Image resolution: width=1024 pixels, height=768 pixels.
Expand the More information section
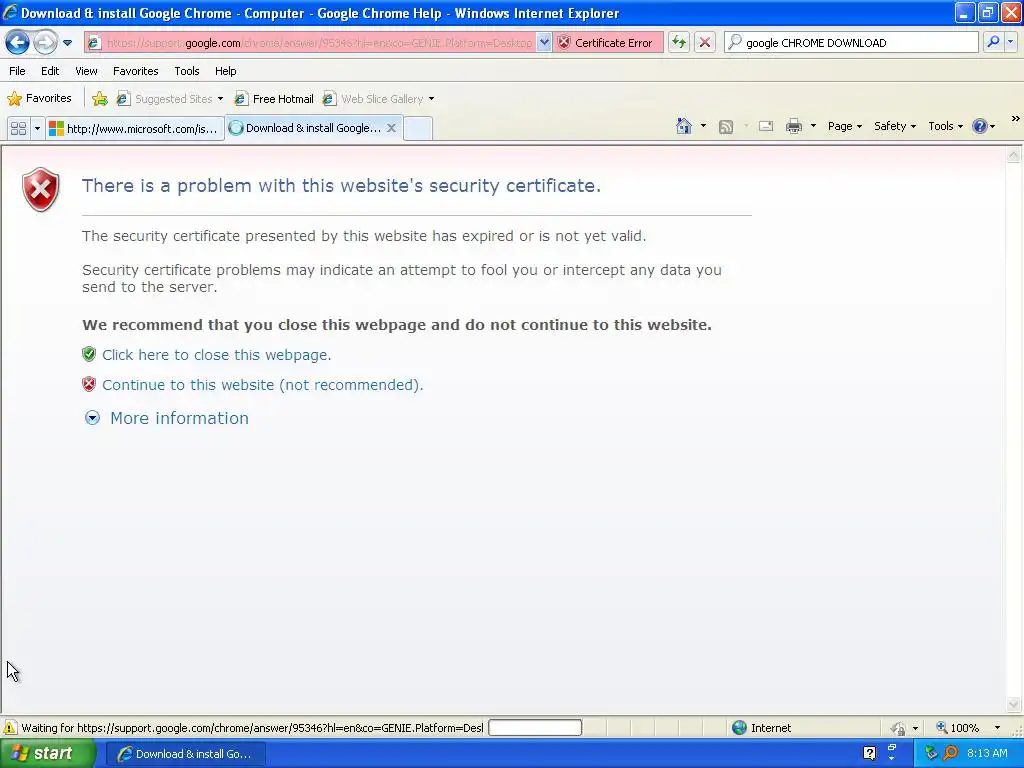(179, 418)
